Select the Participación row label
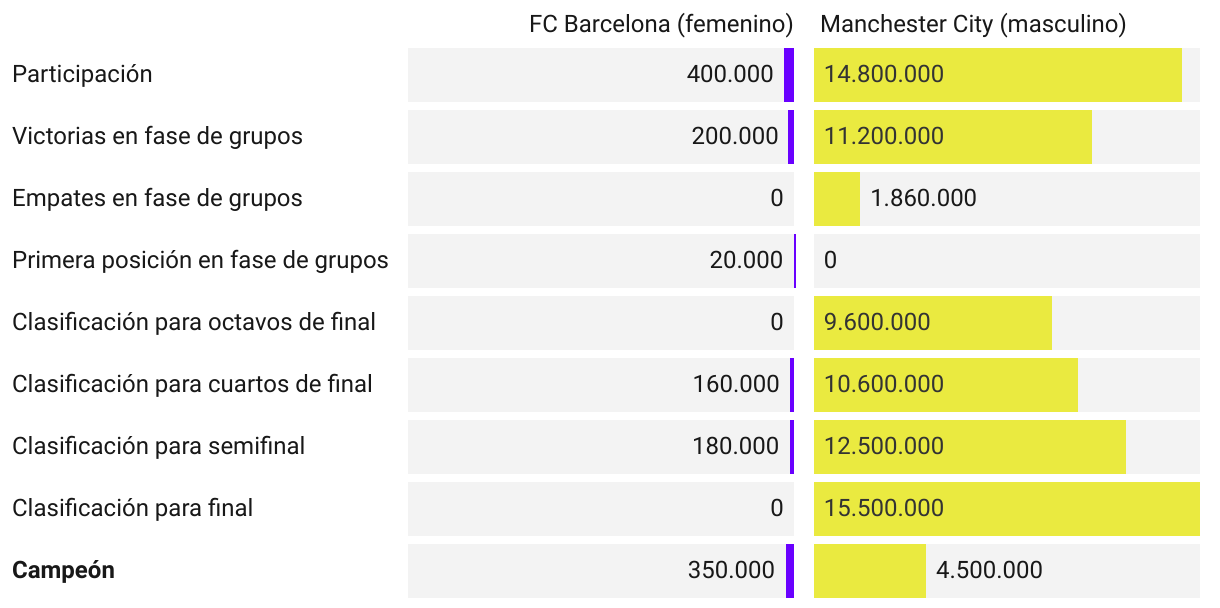 point(82,74)
